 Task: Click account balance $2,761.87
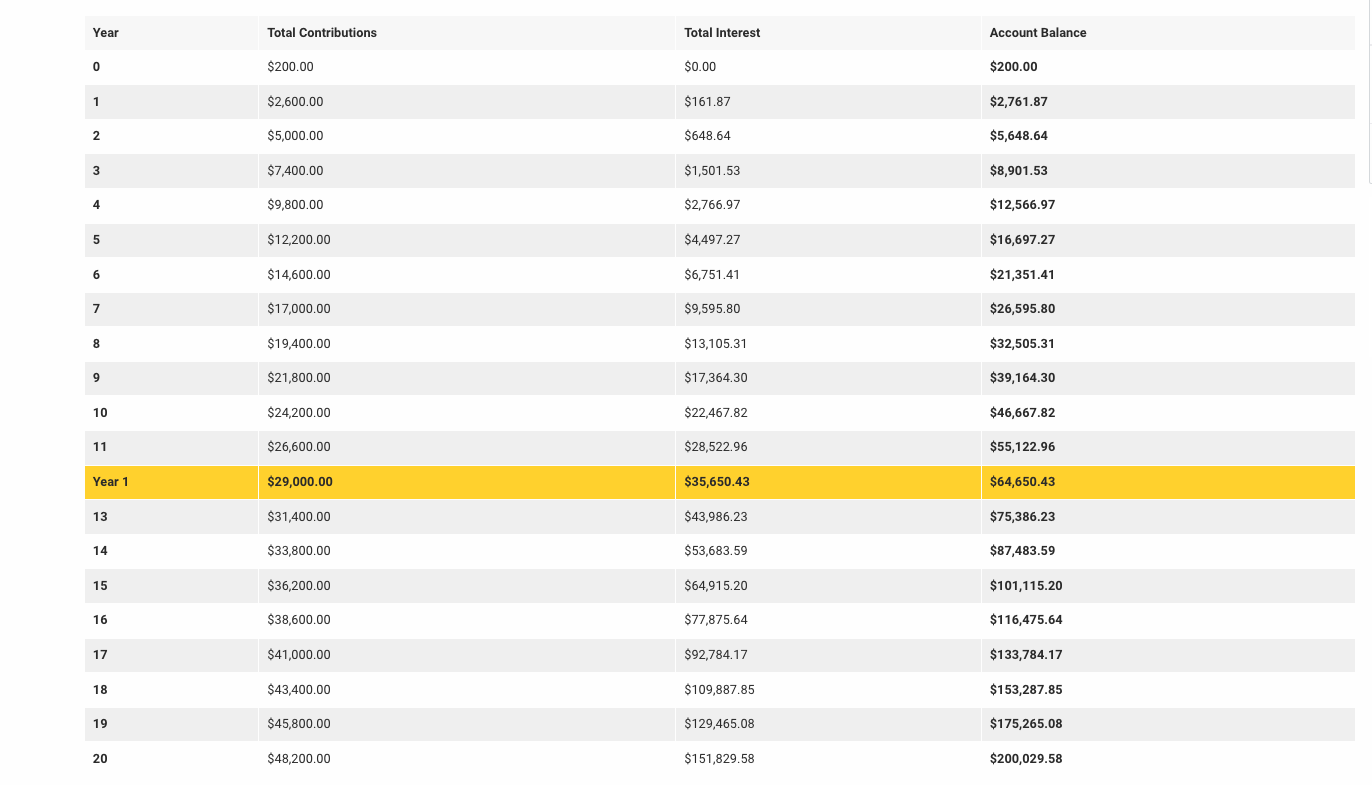click(x=1019, y=102)
